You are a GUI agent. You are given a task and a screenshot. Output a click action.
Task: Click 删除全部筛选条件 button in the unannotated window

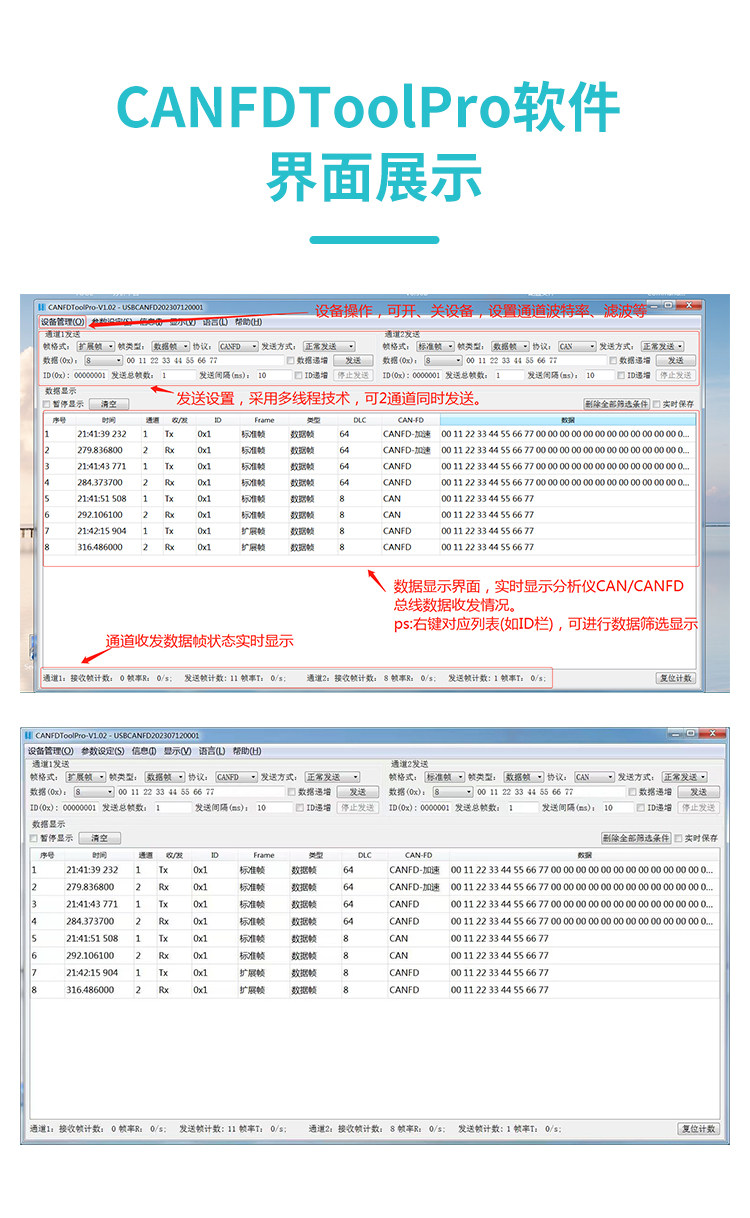pyautogui.click(x=636, y=838)
